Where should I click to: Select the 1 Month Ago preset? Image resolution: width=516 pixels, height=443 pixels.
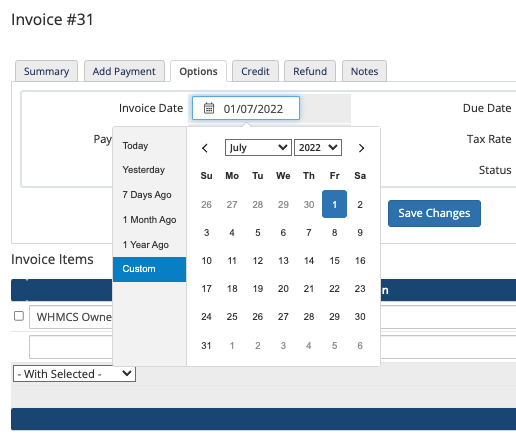pos(149,220)
